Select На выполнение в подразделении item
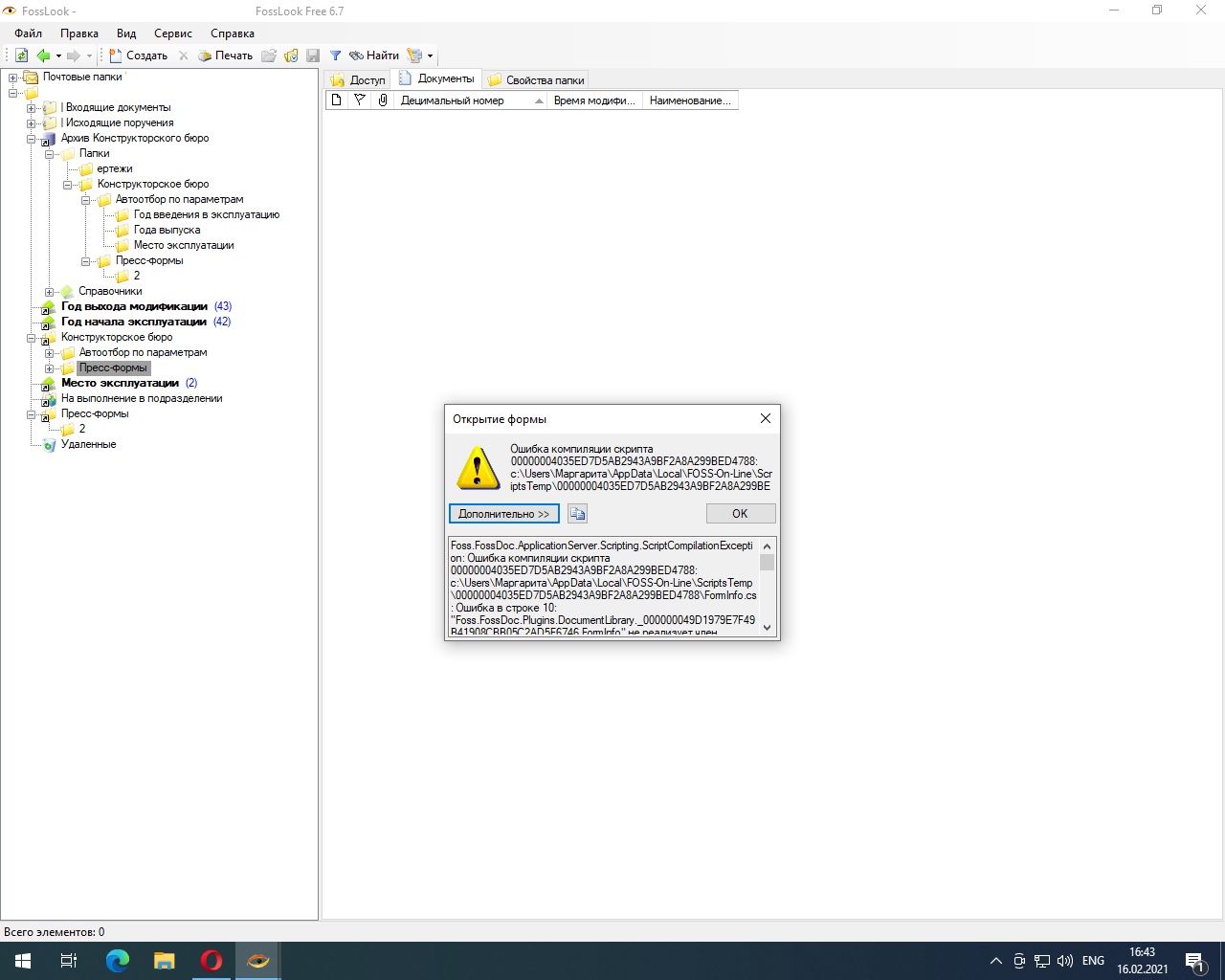 [142, 398]
